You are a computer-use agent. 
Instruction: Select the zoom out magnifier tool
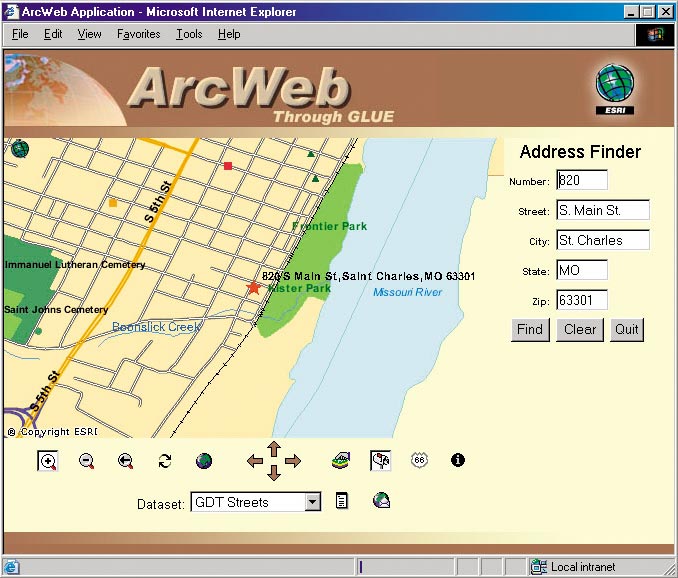click(86, 461)
